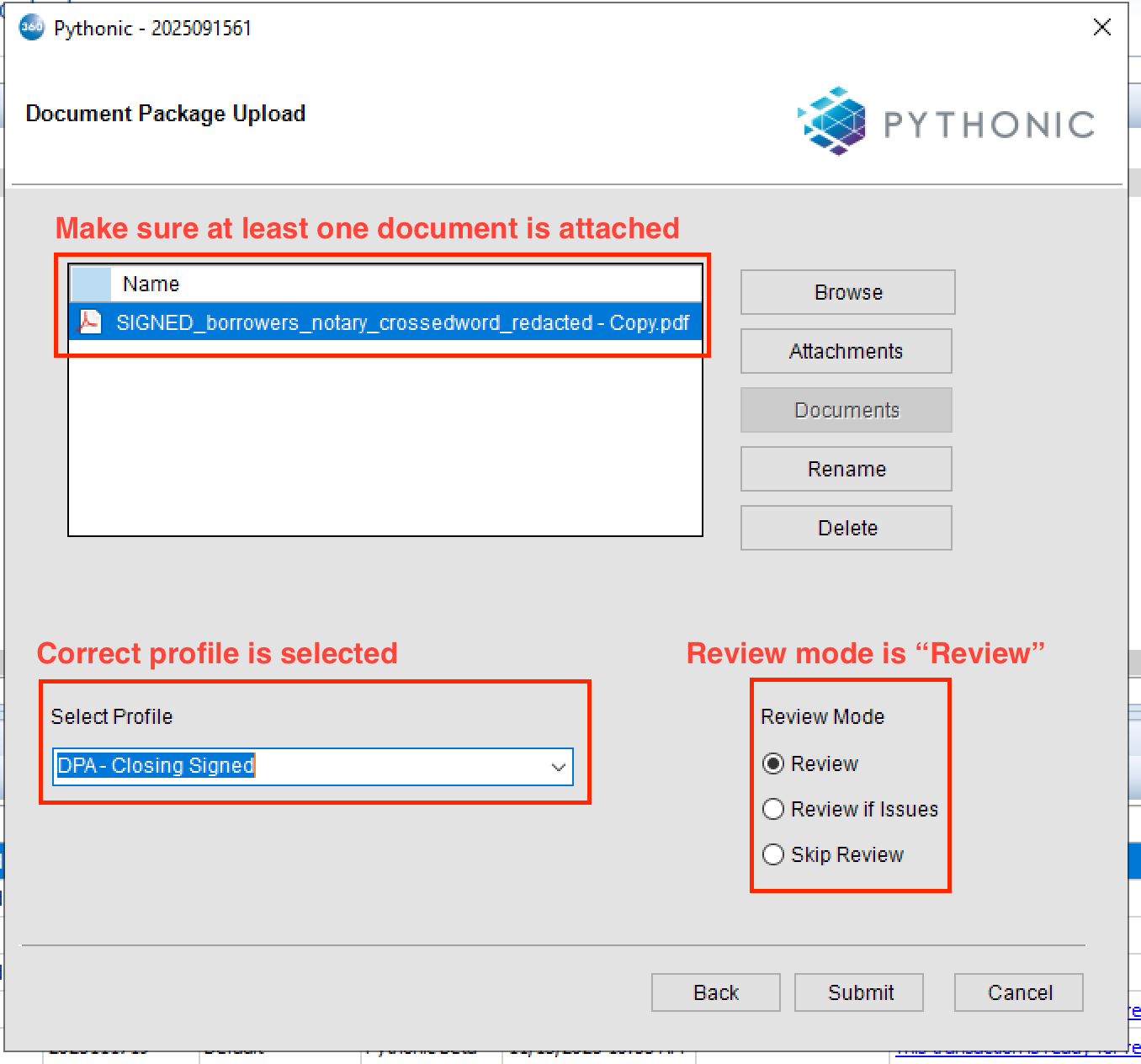1141x1064 pixels.
Task: Select the Review radio button
Action: coord(772,763)
